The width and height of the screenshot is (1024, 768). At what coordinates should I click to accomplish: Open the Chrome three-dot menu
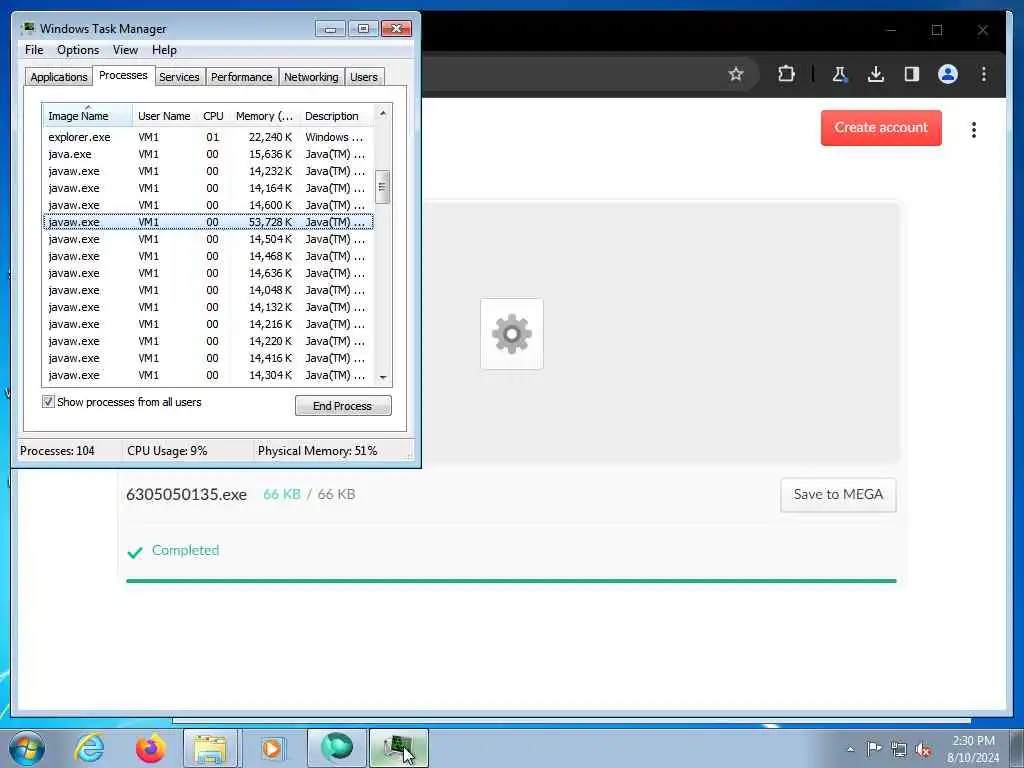coord(984,74)
